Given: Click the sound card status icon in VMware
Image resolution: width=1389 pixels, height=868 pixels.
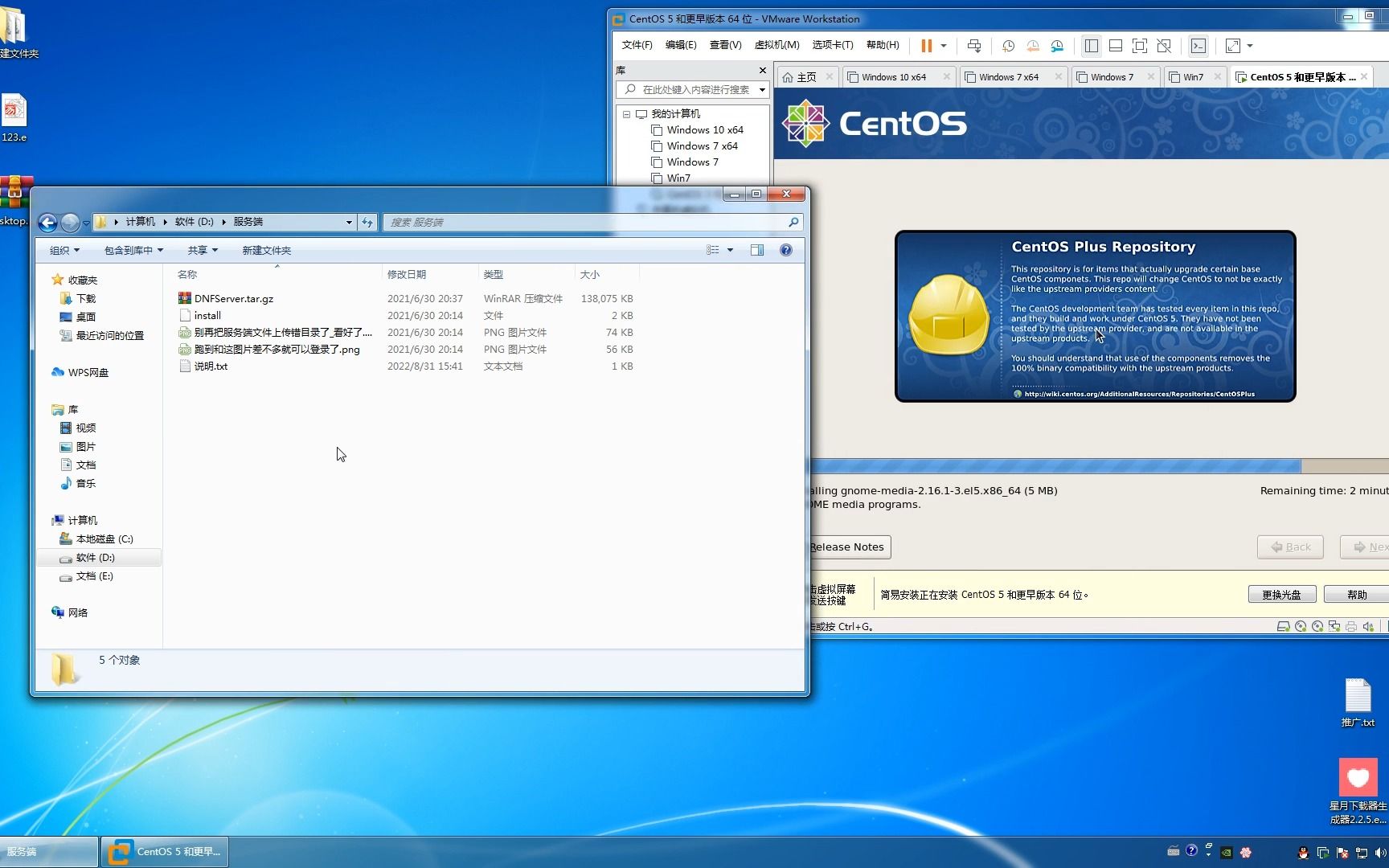Looking at the screenshot, I should tap(1368, 627).
